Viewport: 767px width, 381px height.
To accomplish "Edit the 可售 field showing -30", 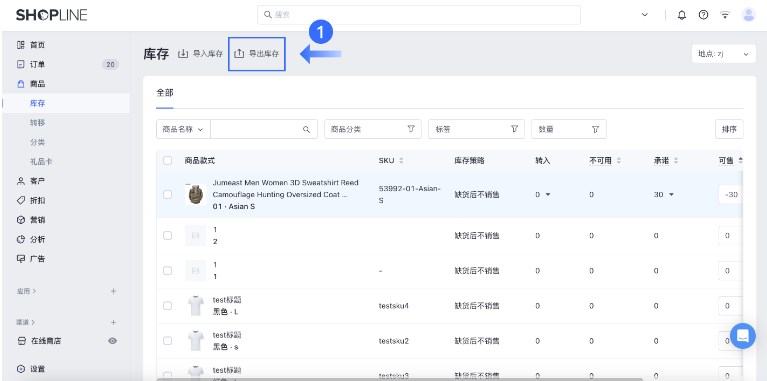I will (731, 195).
